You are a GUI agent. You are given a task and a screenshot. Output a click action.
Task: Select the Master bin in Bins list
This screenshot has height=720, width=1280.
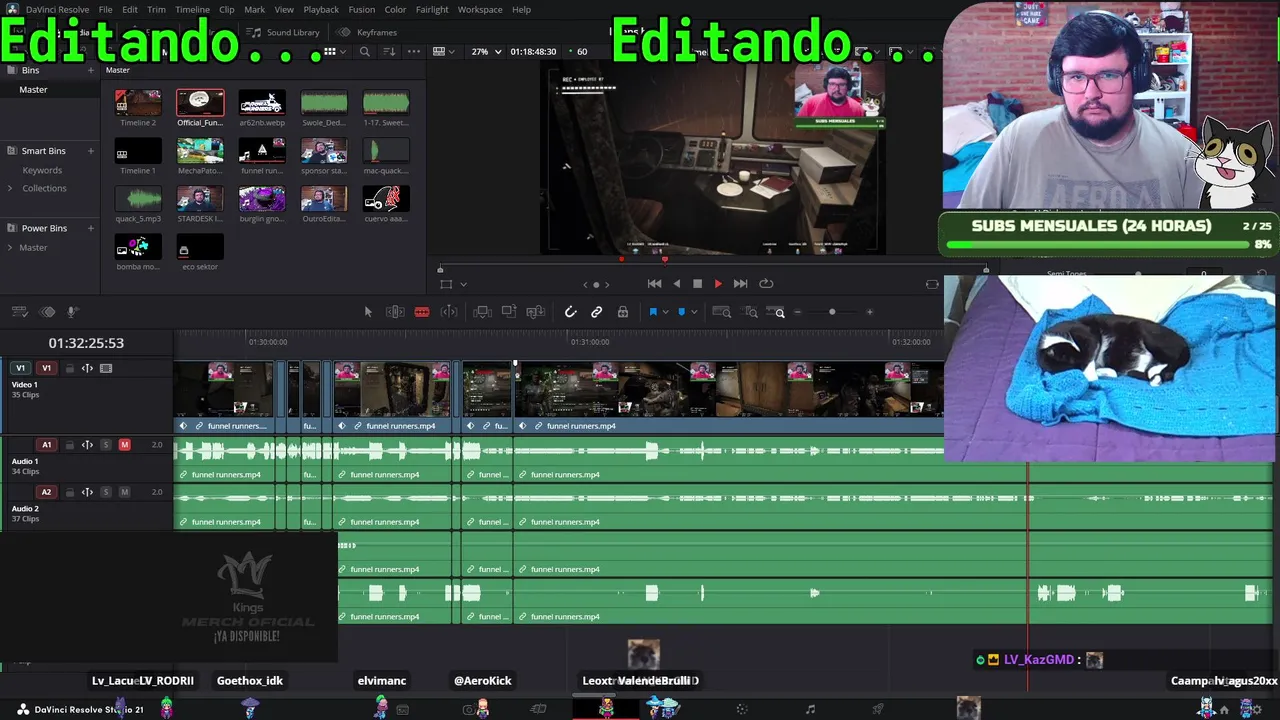click(x=52, y=90)
